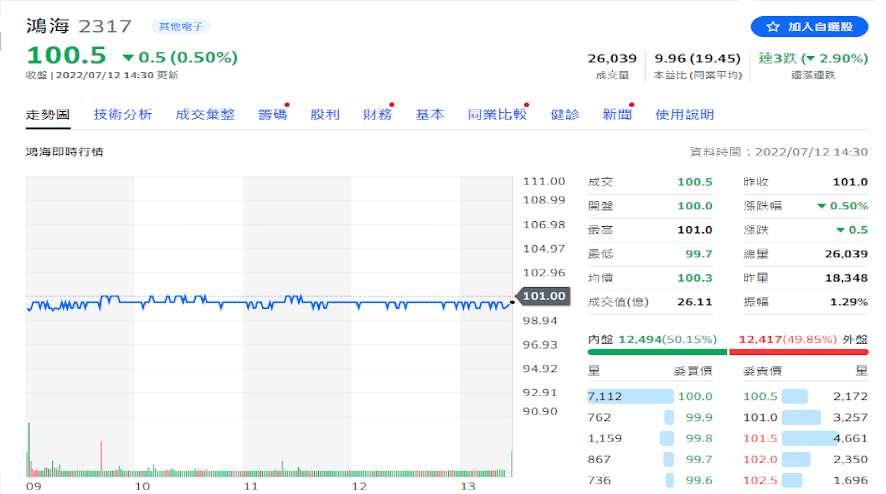Switch to the 技術分析 tab
886x494 pixels.
(x=123, y=115)
